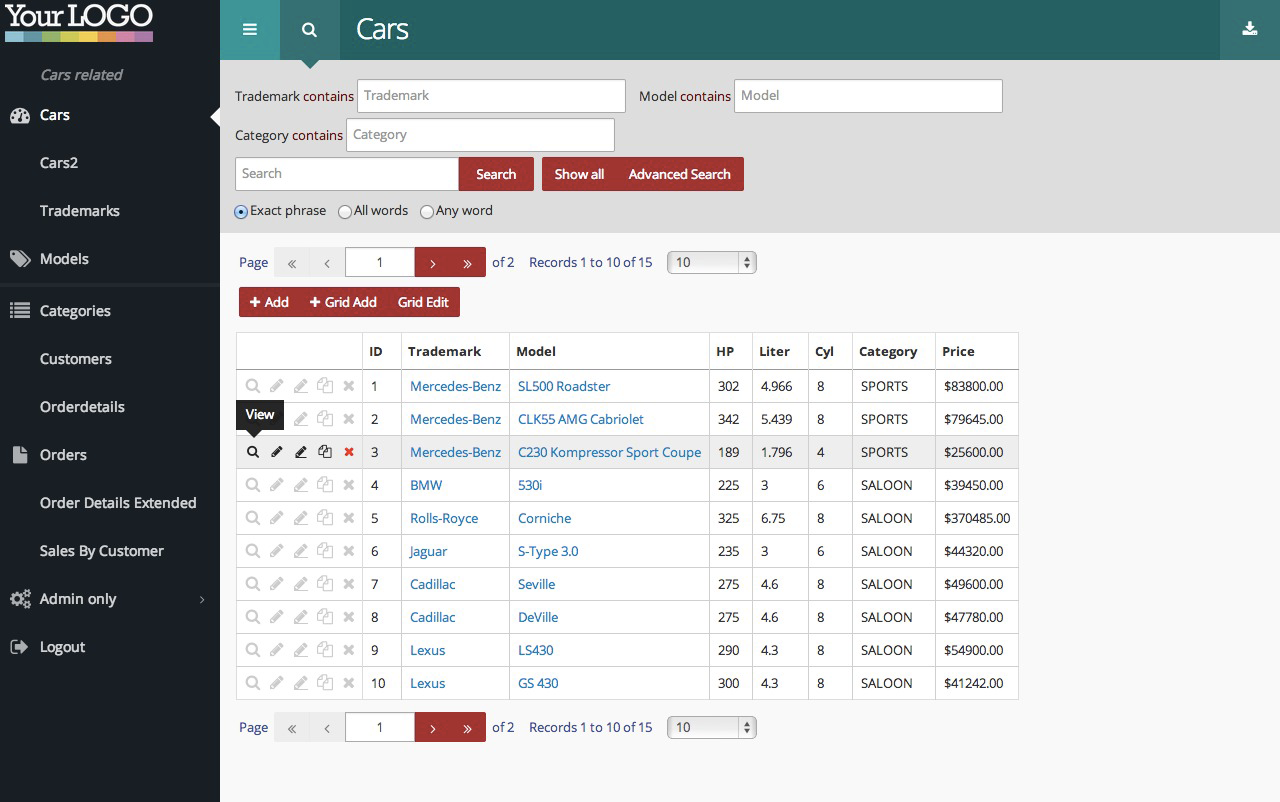Open the Rolls-Royce trademark link
This screenshot has height=802, width=1280.
(444, 518)
